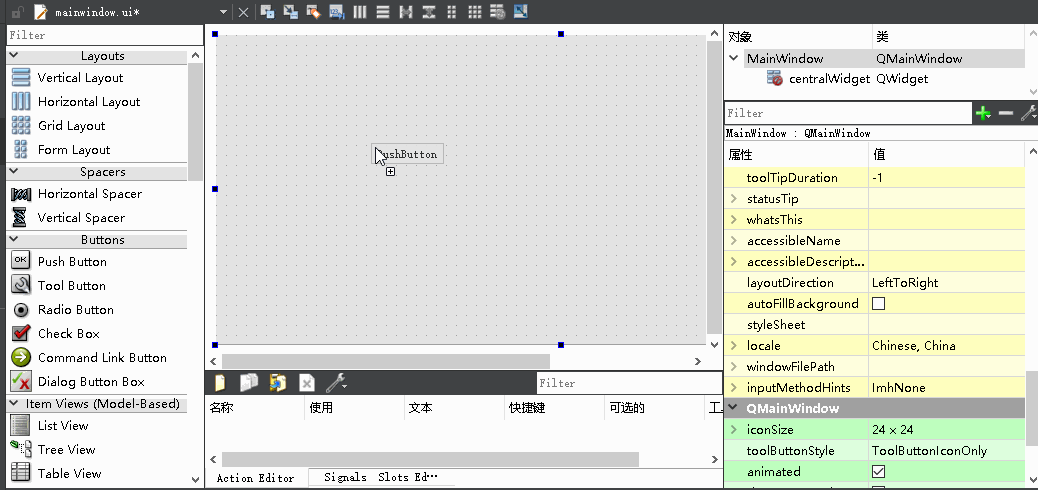Select Push Button in widget box
Screen dimensions: 1038x490
coord(72,262)
